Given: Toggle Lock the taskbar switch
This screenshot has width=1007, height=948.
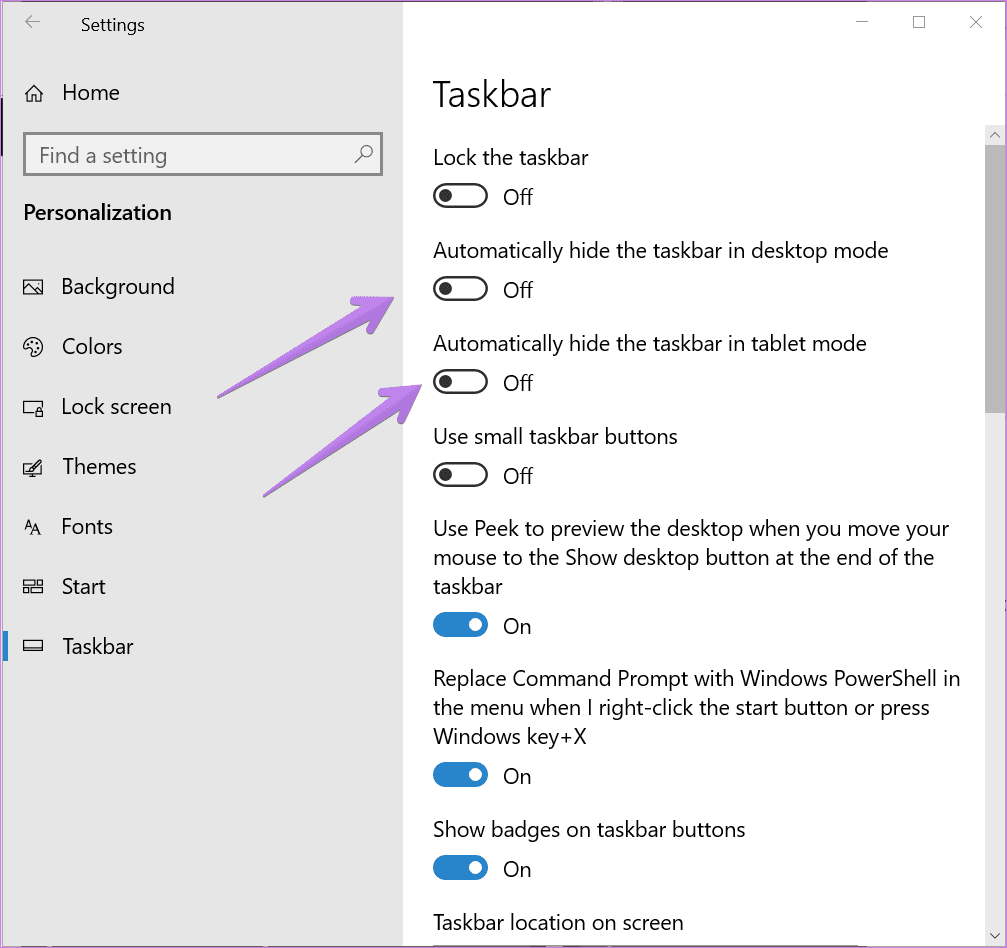Looking at the screenshot, I should coord(460,196).
